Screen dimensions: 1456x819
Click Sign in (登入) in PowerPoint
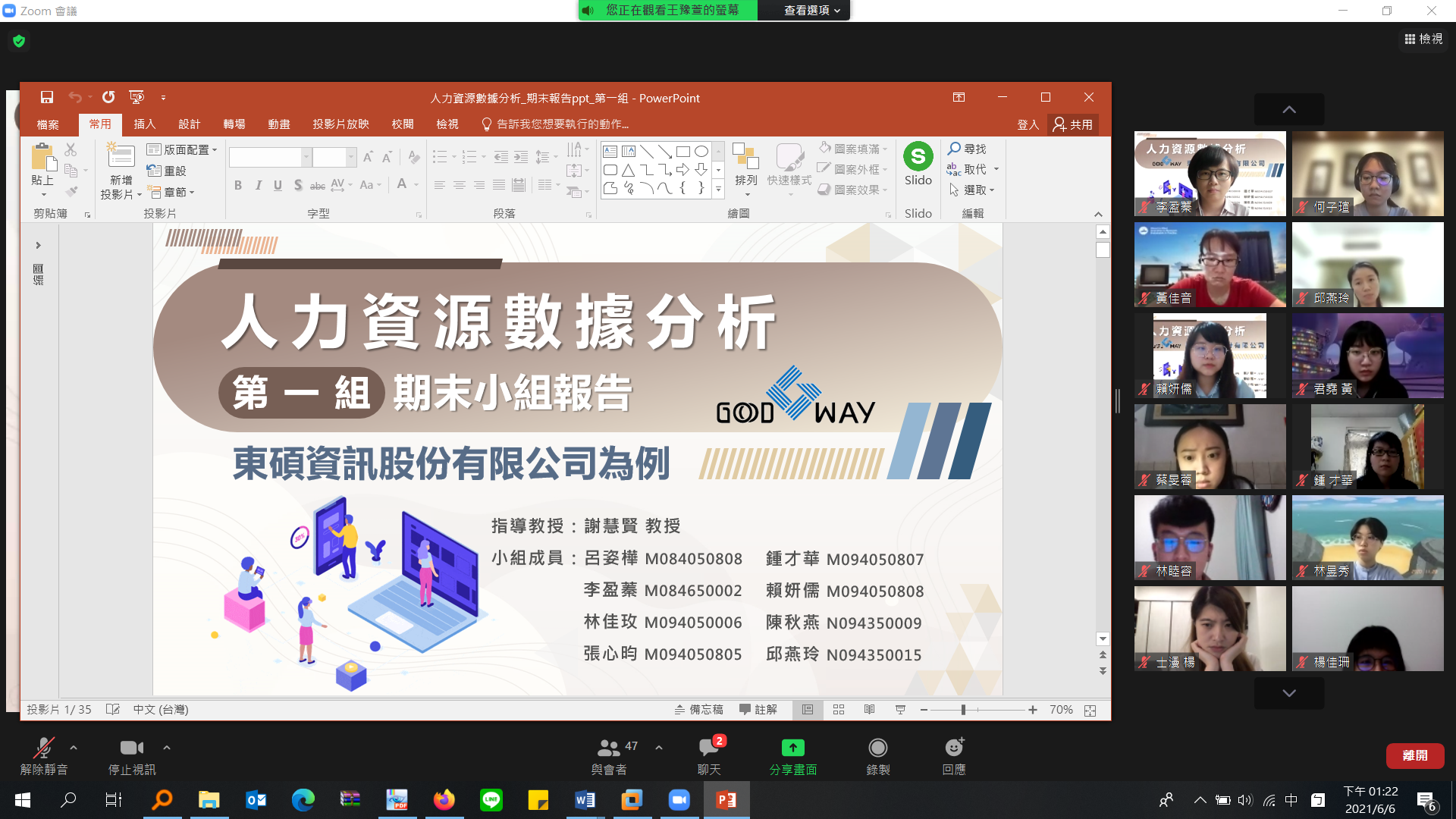(x=1028, y=124)
